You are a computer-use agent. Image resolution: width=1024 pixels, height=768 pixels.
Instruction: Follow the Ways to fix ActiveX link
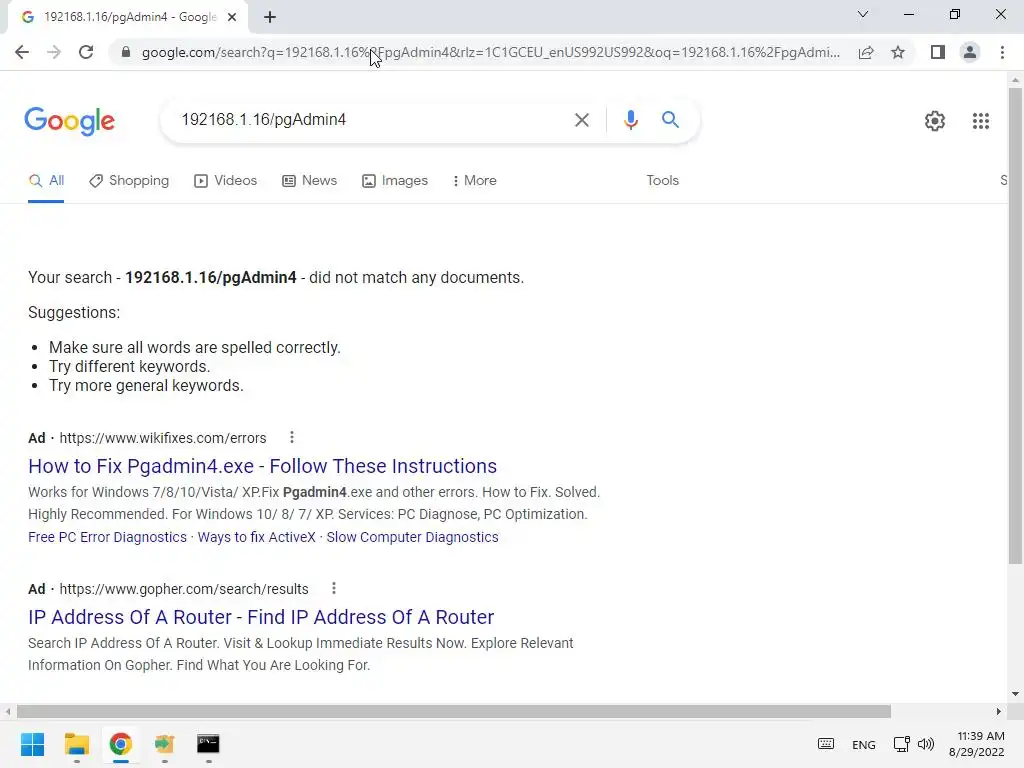(257, 537)
